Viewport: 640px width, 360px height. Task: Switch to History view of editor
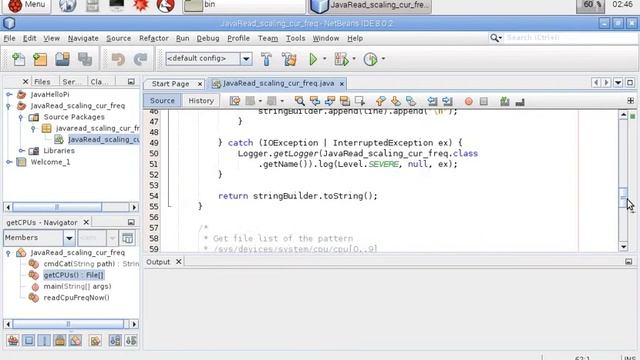point(201,101)
